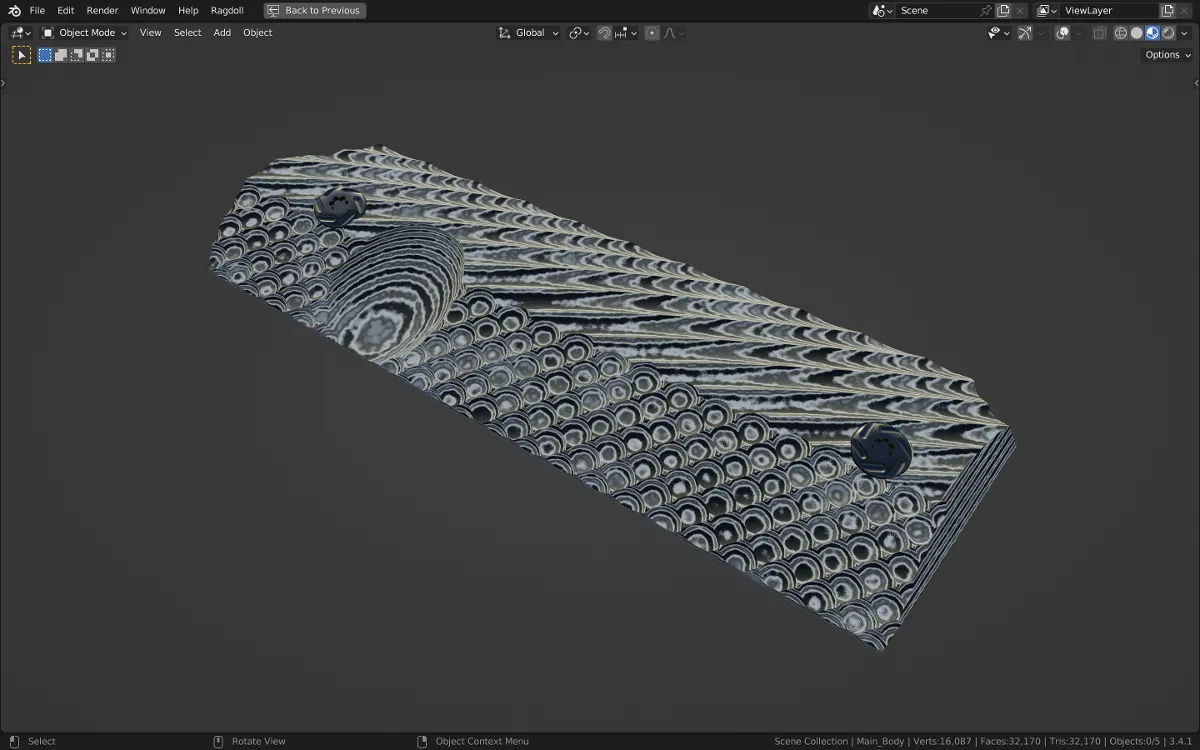Create a new scene with the copy icon
The width and height of the screenshot is (1200, 750).
1003,10
